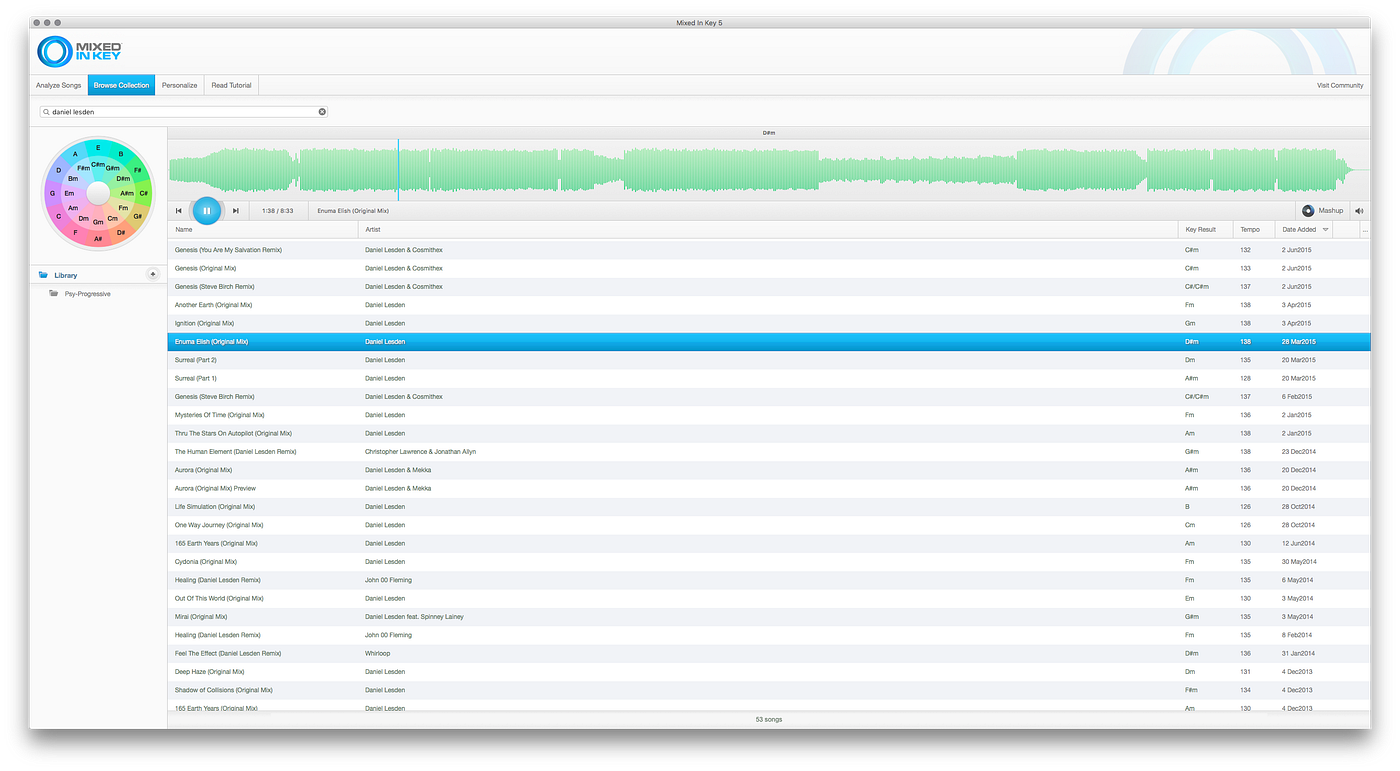Select the Gm key on the wheel
This screenshot has width=1400, height=771.
pos(98,222)
